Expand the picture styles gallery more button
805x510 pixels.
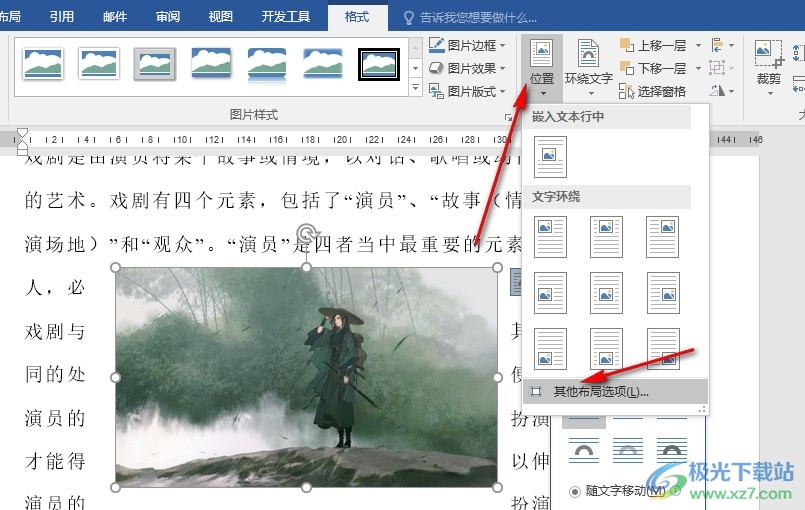(416, 88)
